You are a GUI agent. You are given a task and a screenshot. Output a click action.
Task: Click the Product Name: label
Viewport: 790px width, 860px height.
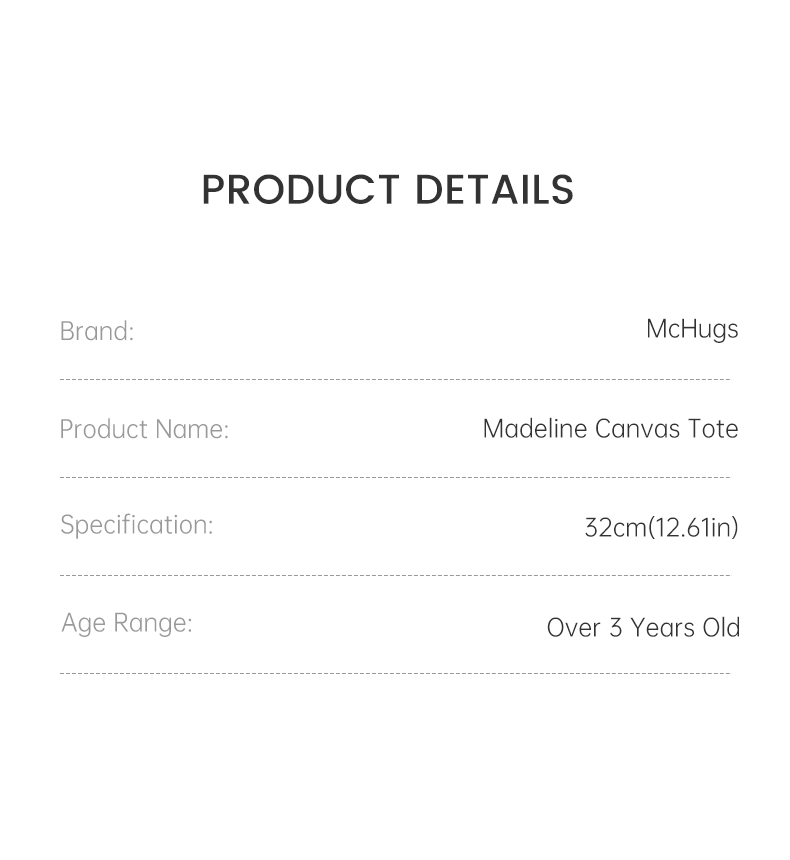point(144,429)
